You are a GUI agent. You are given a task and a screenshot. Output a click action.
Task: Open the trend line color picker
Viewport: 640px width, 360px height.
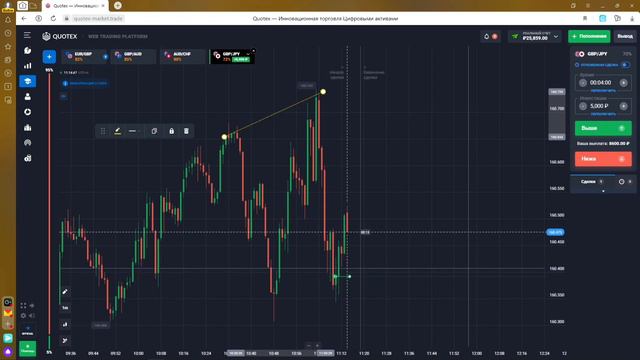[118, 131]
